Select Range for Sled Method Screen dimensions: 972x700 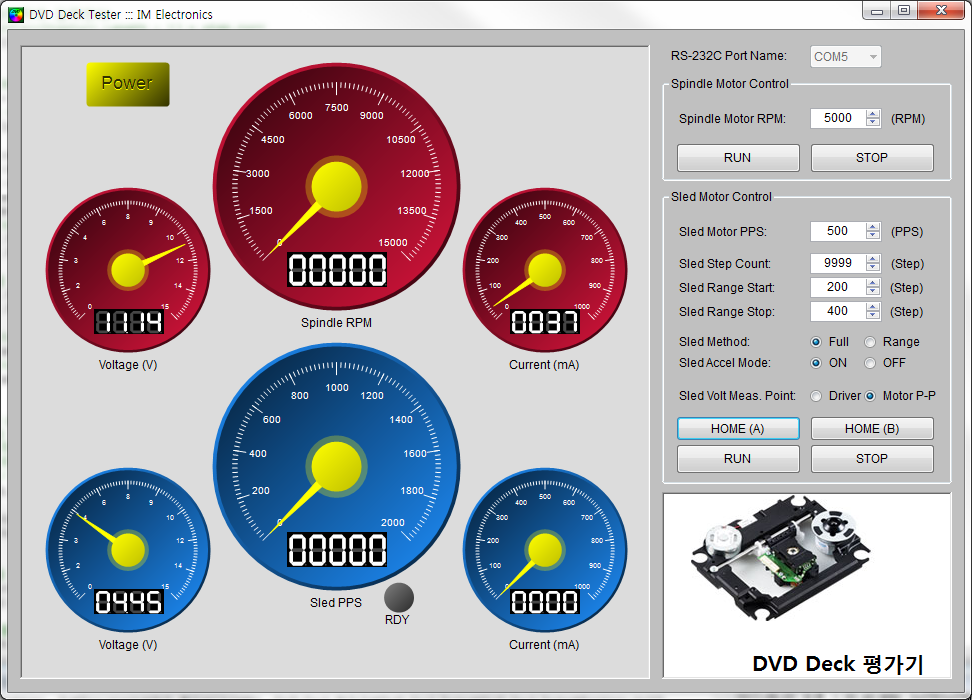pyautogui.click(x=871, y=342)
